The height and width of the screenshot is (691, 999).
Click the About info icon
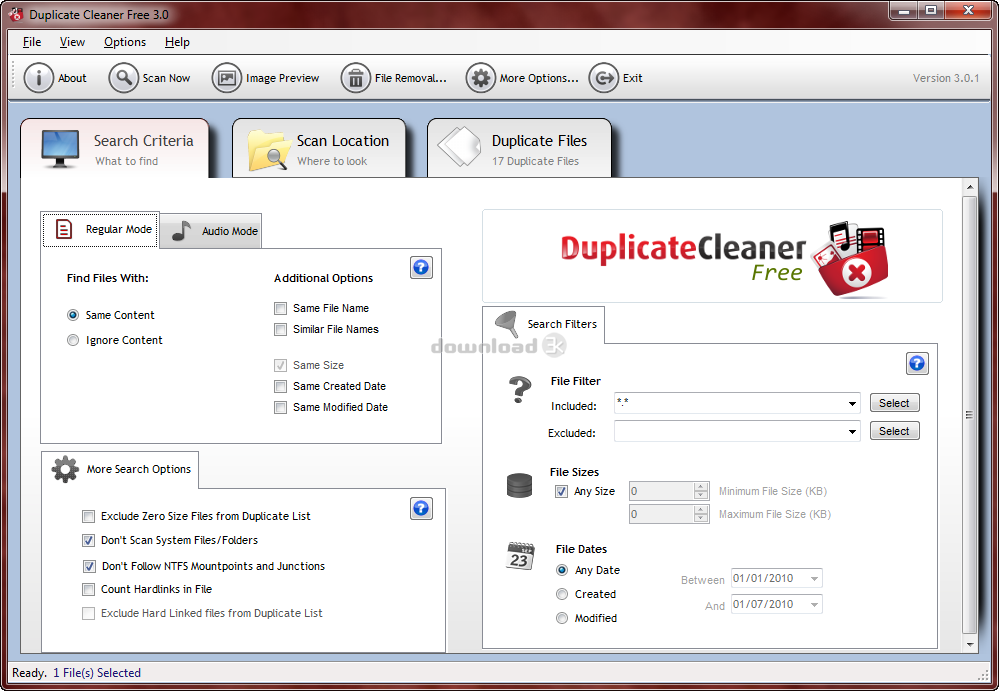point(38,78)
